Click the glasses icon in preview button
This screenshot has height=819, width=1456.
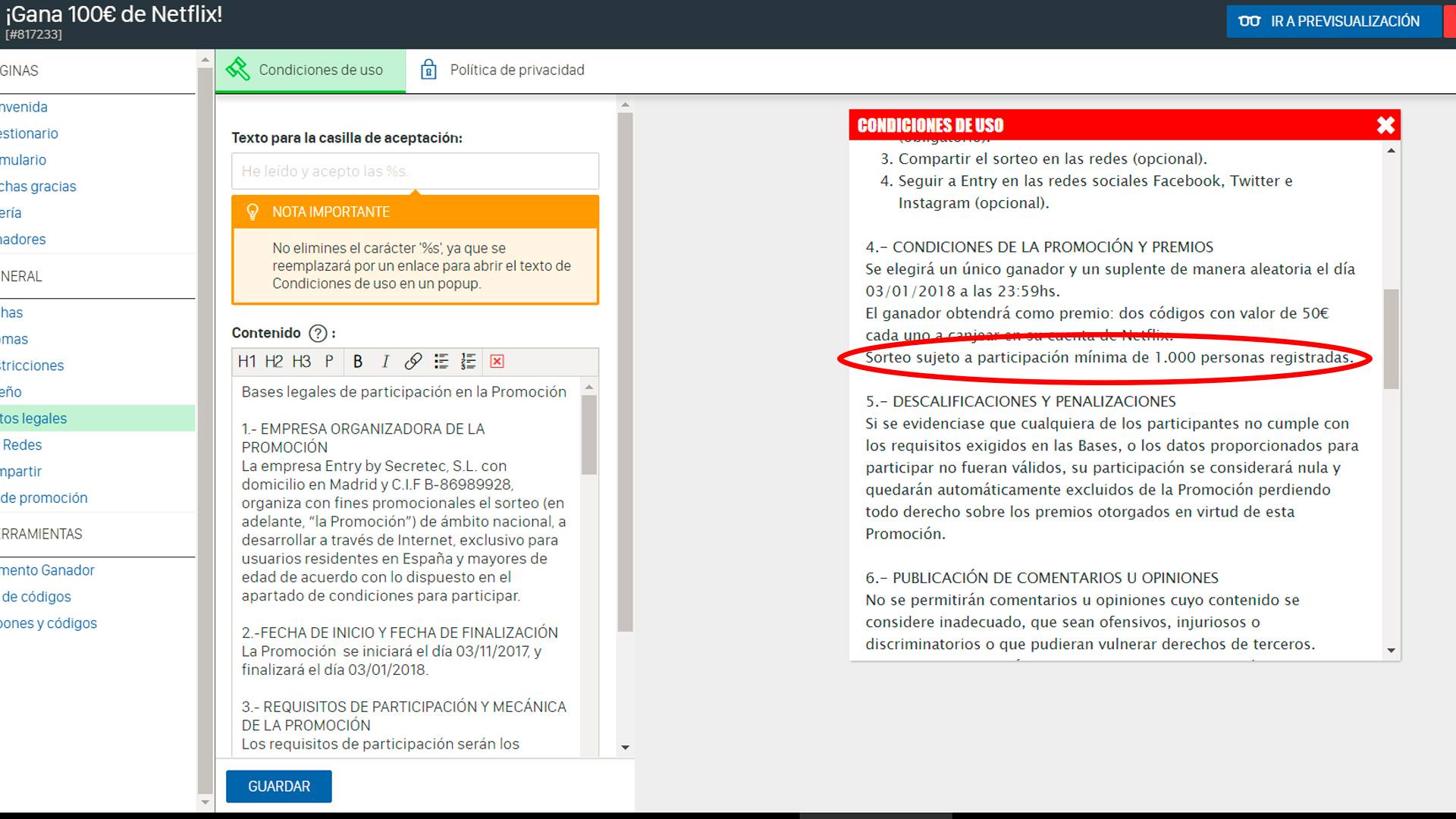pyautogui.click(x=1249, y=21)
